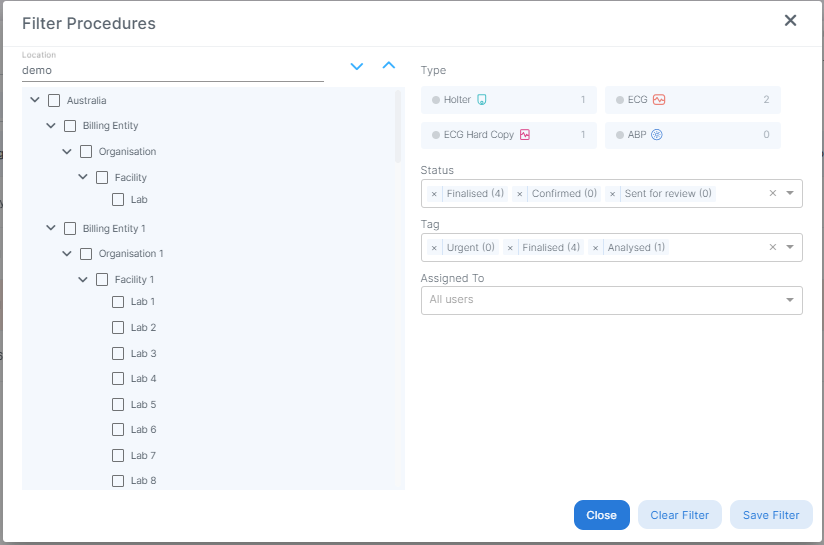Collapse all locations with up chevron
Viewport: 824px width, 545px height.
pyautogui.click(x=389, y=66)
